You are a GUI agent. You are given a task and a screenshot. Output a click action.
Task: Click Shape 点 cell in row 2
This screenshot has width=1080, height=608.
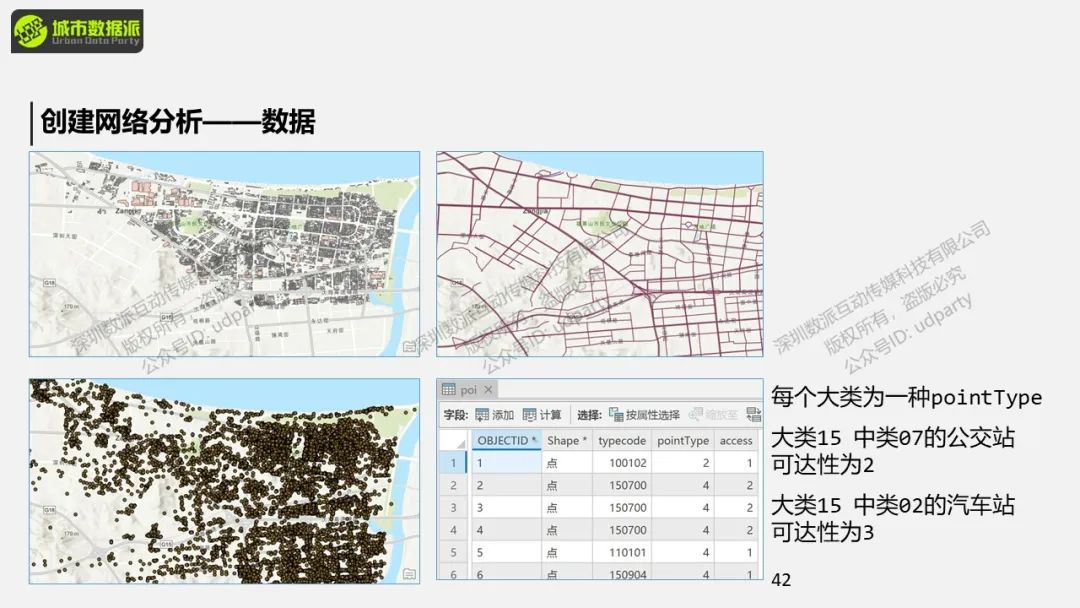(x=567, y=485)
